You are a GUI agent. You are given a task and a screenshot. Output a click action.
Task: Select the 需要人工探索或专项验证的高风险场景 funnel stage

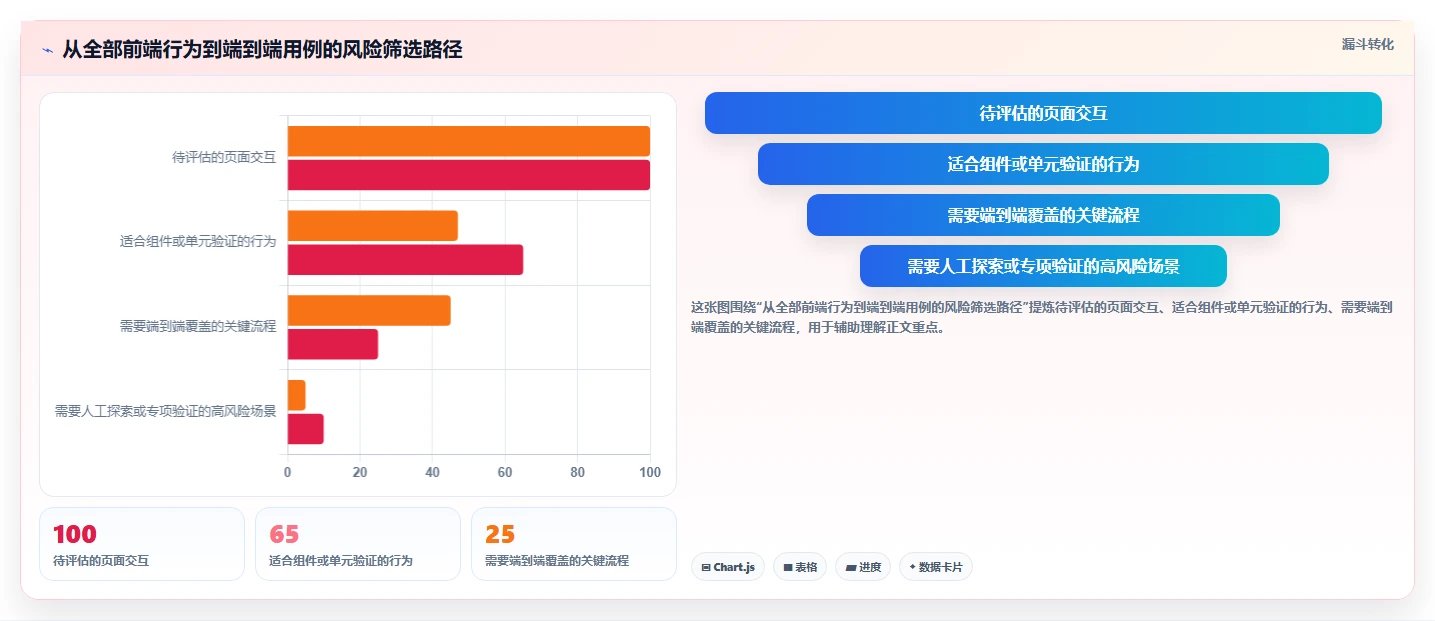1043,266
